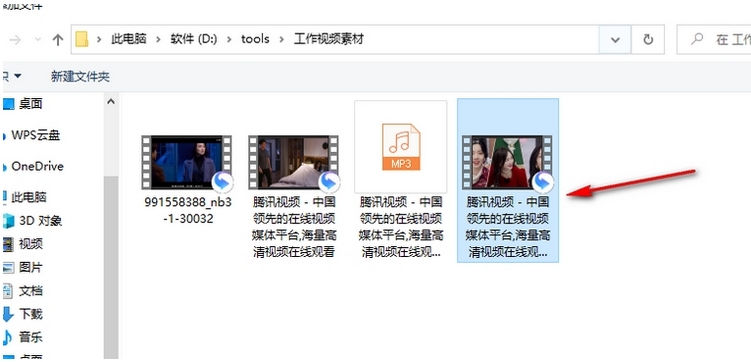Click folder icon in address bar

[82, 39]
